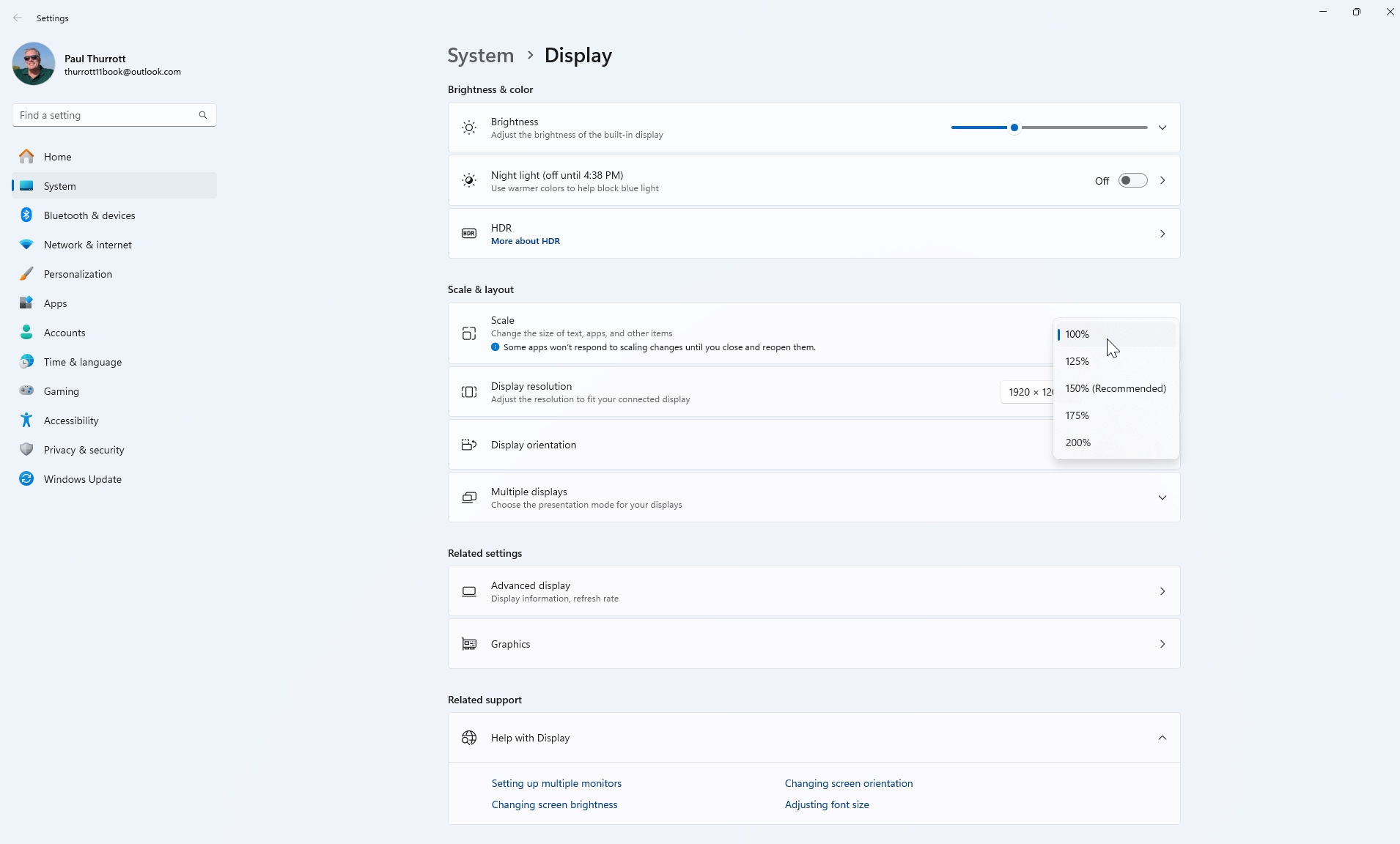This screenshot has height=844, width=1400.
Task: Click the Bluetooth & devices sidebar icon
Action: point(26,215)
